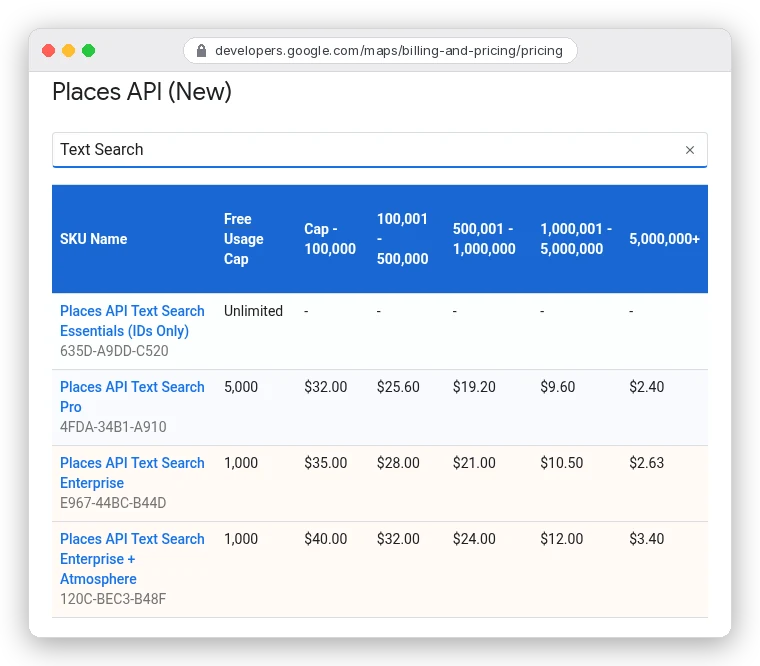This screenshot has width=760, height=666.
Task: Click $32.00 in Enterprise + Atmosphere row
Action: click(x=398, y=539)
